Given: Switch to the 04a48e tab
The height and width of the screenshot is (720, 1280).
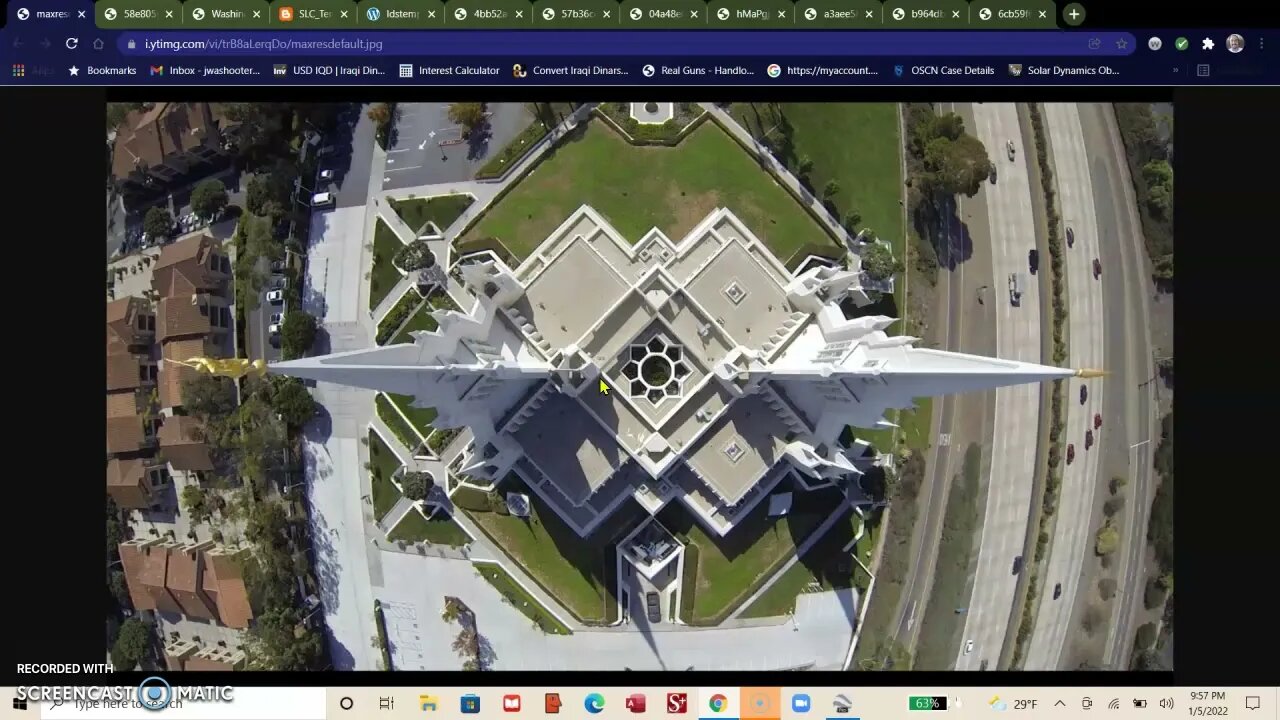Looking at the screenshot, I should tap(662, 14).
